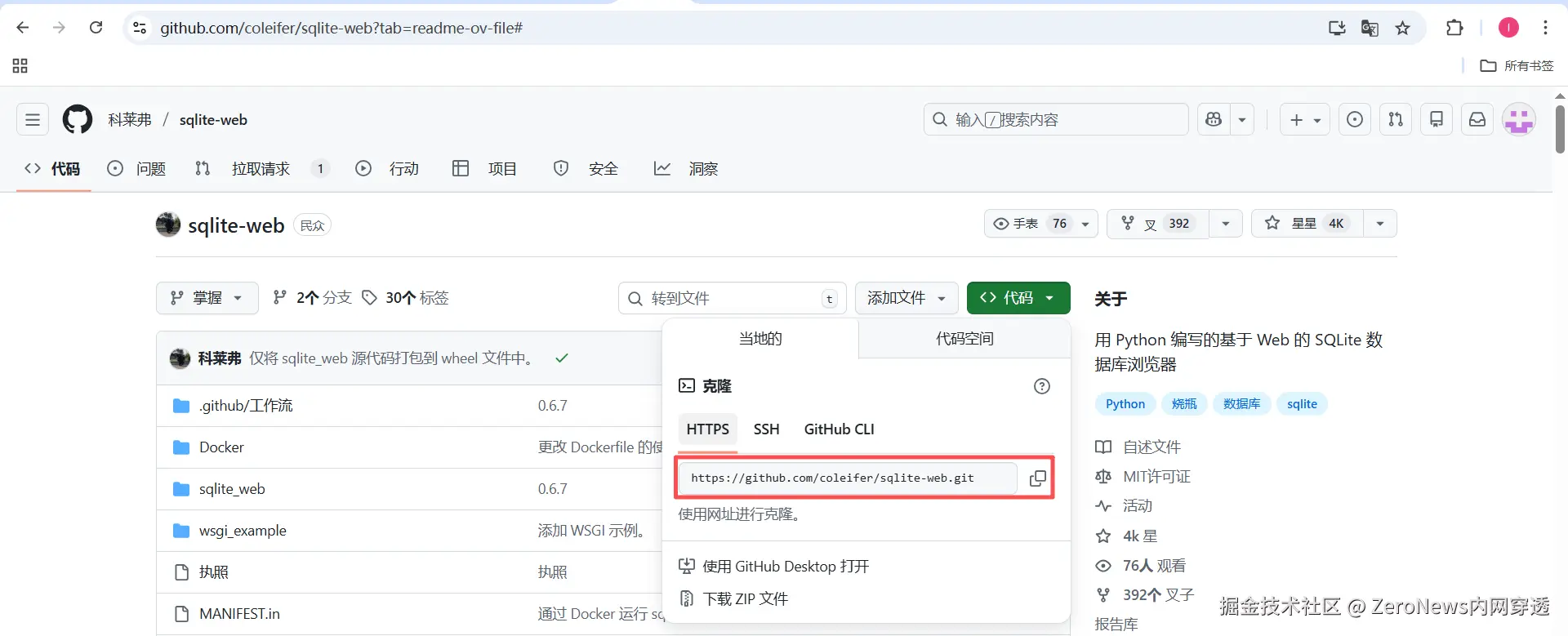
Task: Select the 当地的 tab in clone panel
Action: (760, 339)
